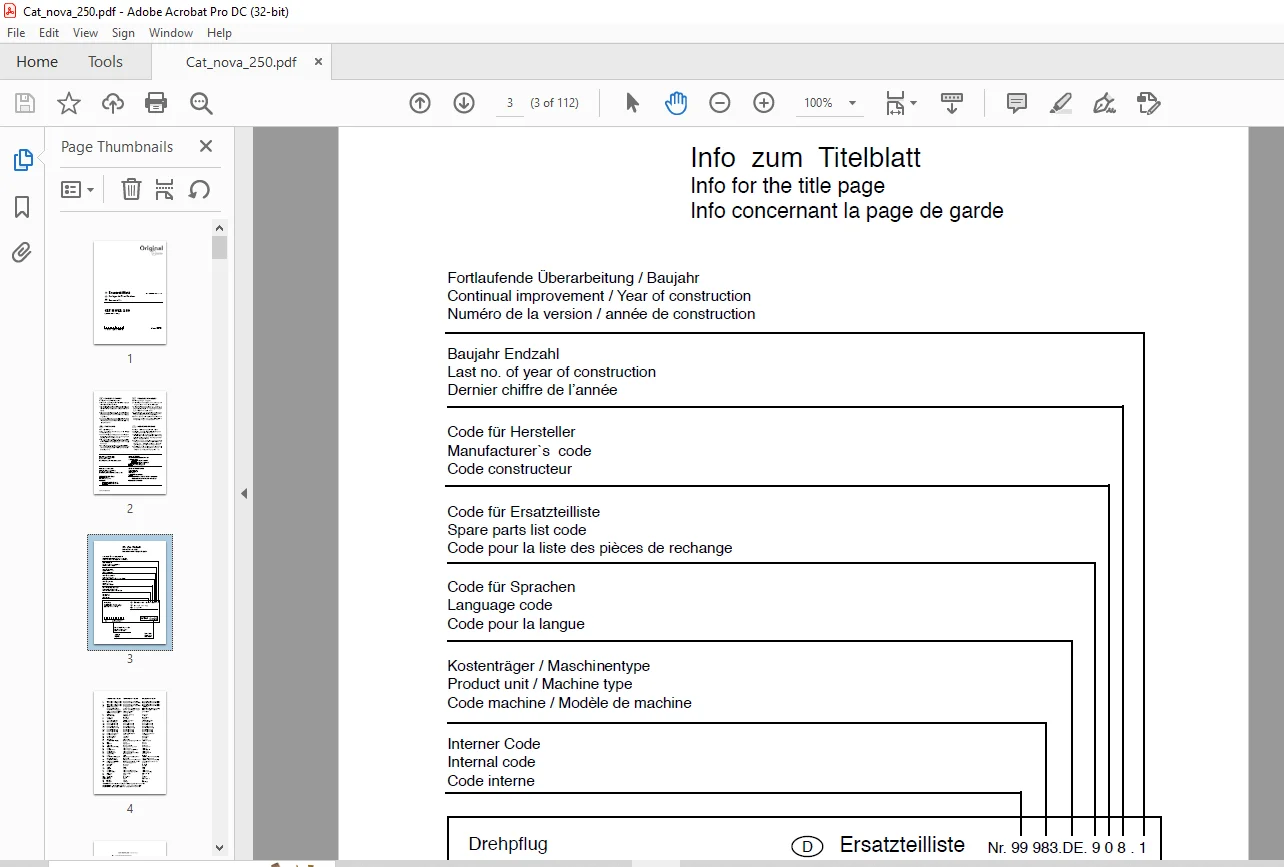Open the Sign menu
Image resolution: width=1284 pixels, height=867 pixels.
123,33
